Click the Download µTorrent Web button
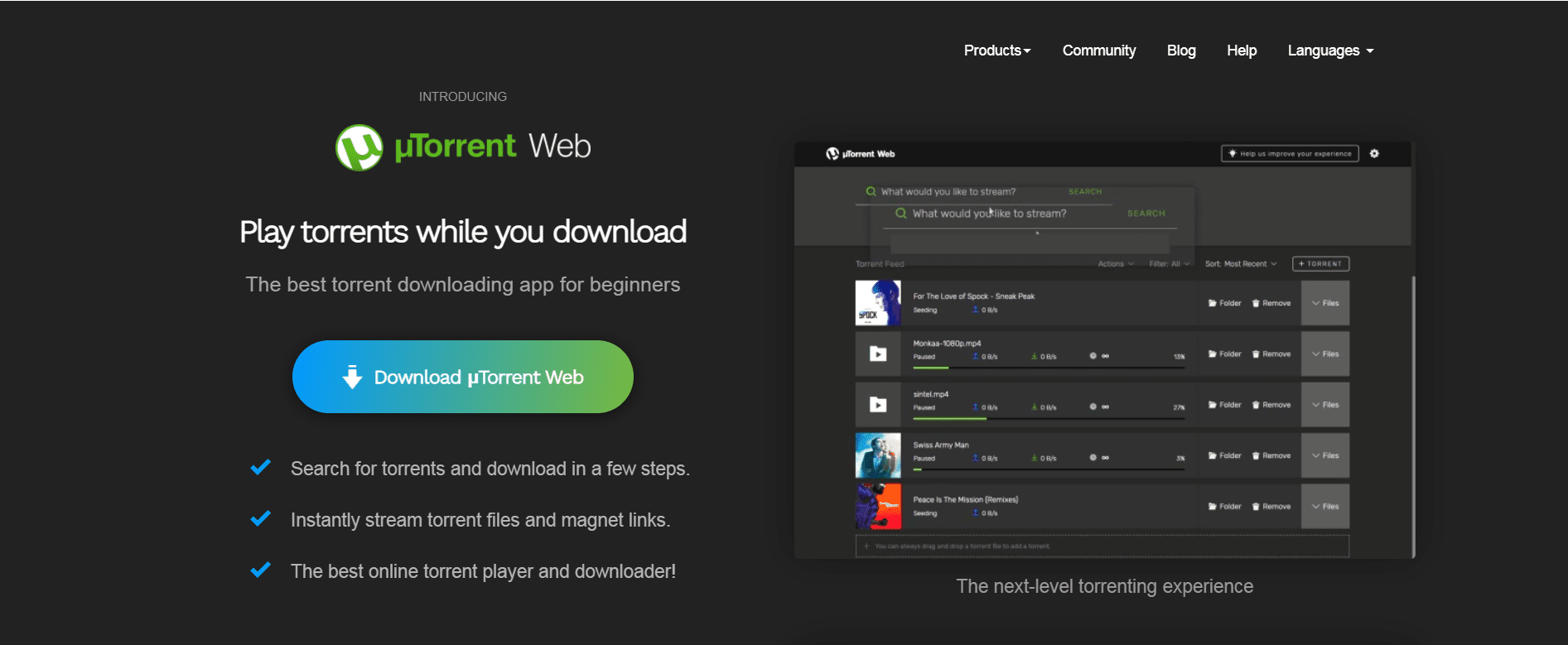1568x645 pixels. 462,377
